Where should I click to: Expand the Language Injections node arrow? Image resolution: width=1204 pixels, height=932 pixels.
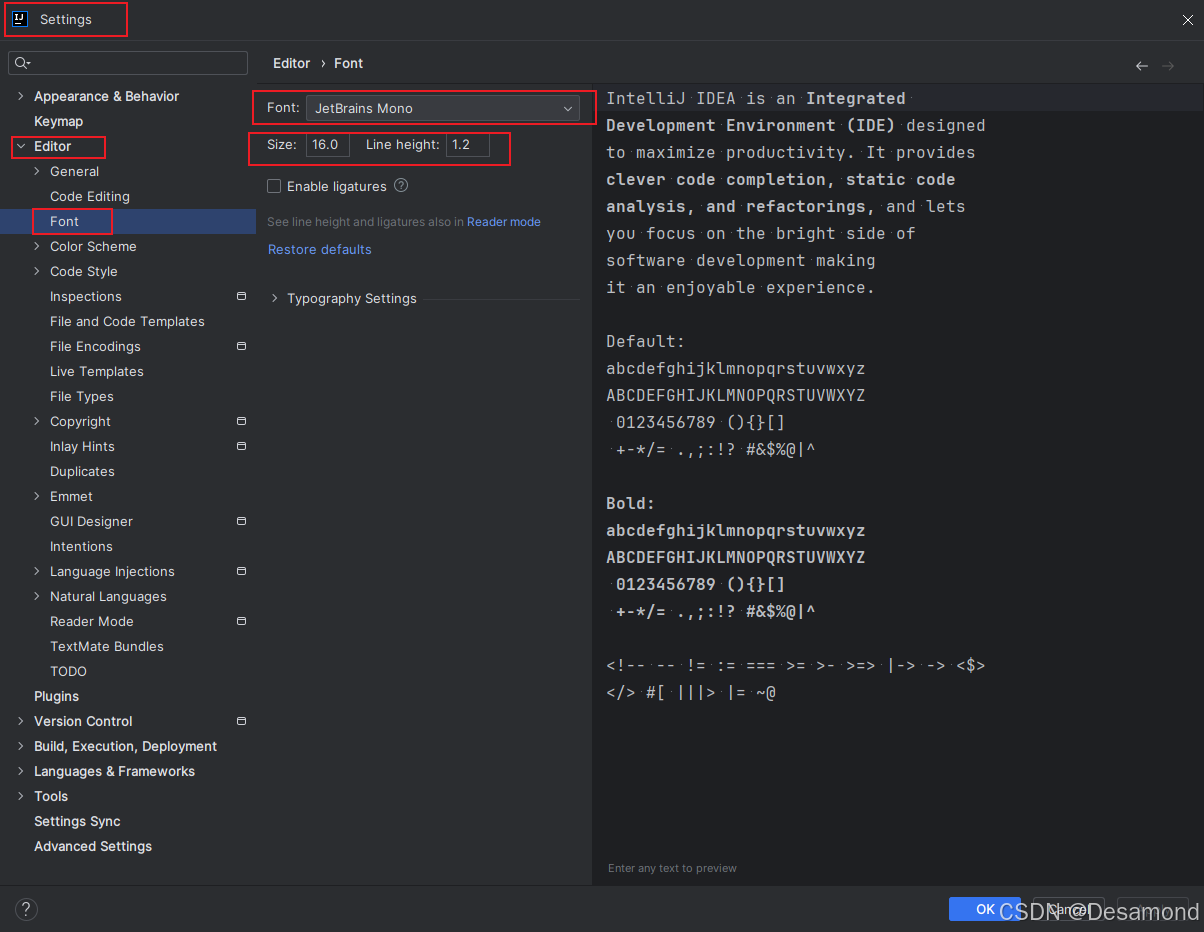point(37,571)
